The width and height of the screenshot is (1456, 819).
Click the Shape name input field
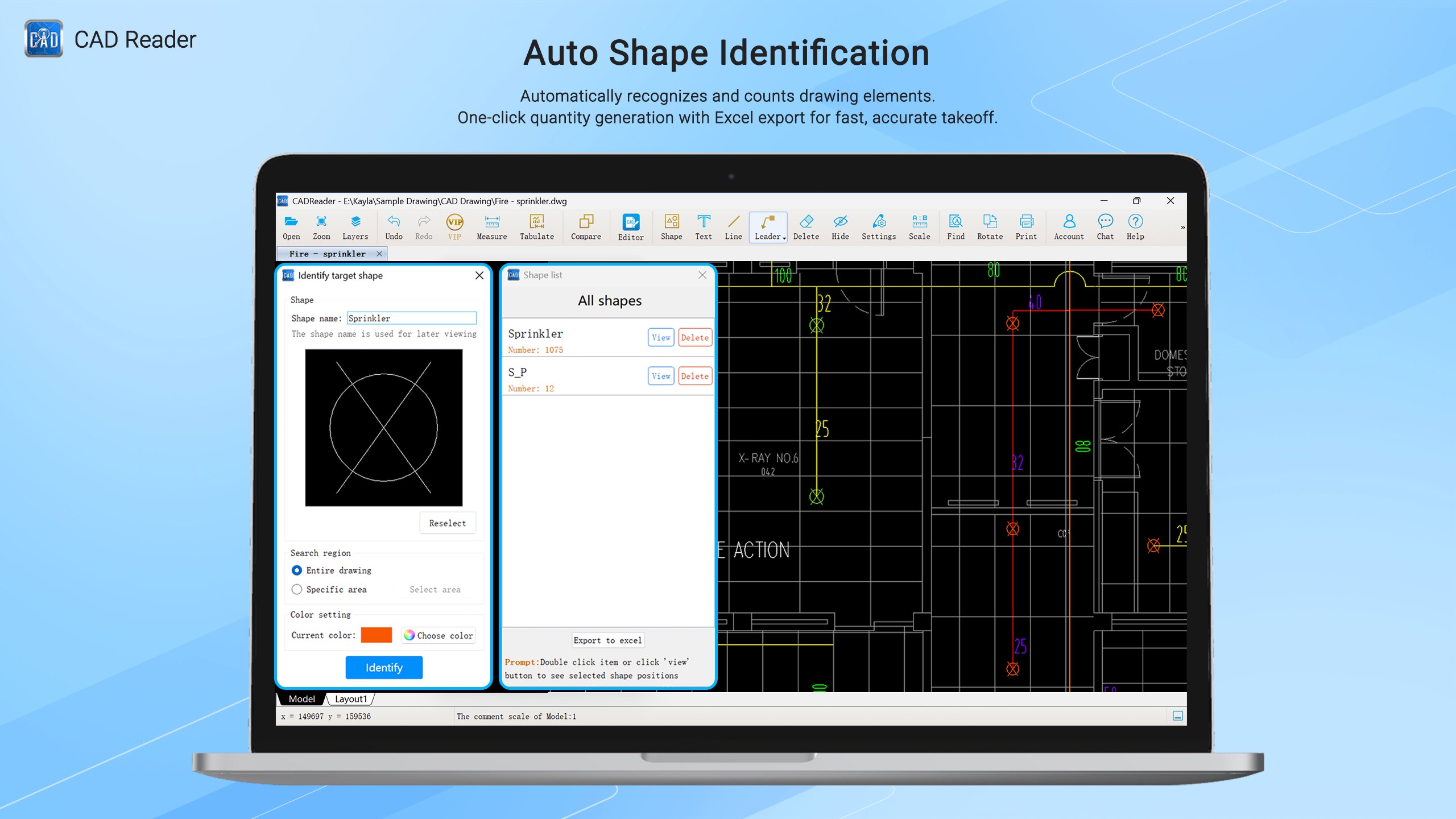412,318
